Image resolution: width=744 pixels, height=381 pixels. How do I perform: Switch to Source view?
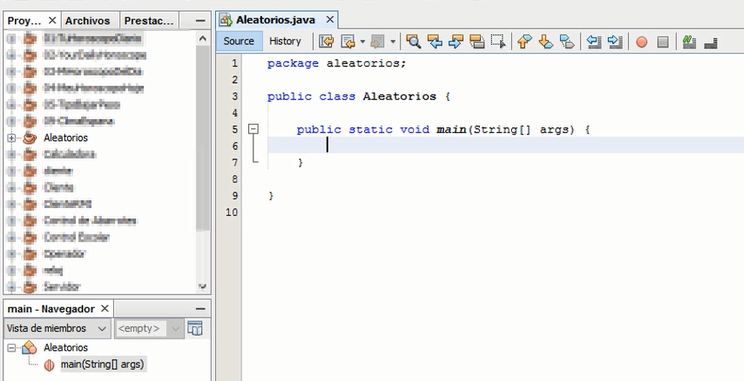tap(239, 41)
